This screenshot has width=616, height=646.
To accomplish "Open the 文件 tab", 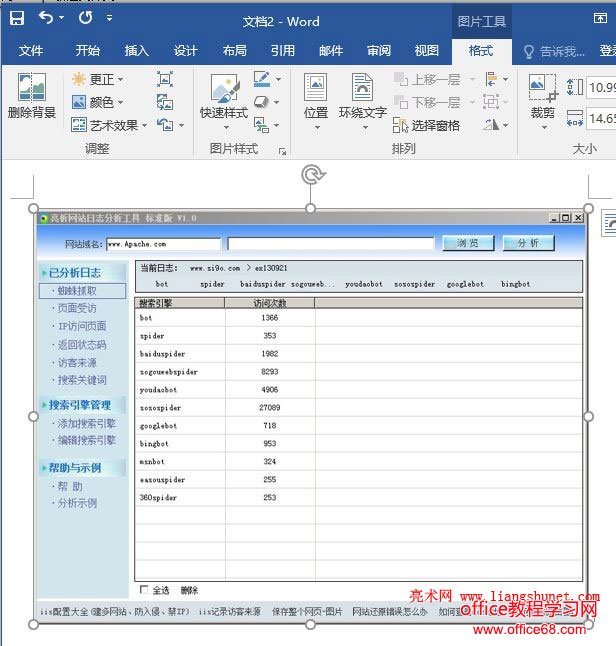I will 31,51.
